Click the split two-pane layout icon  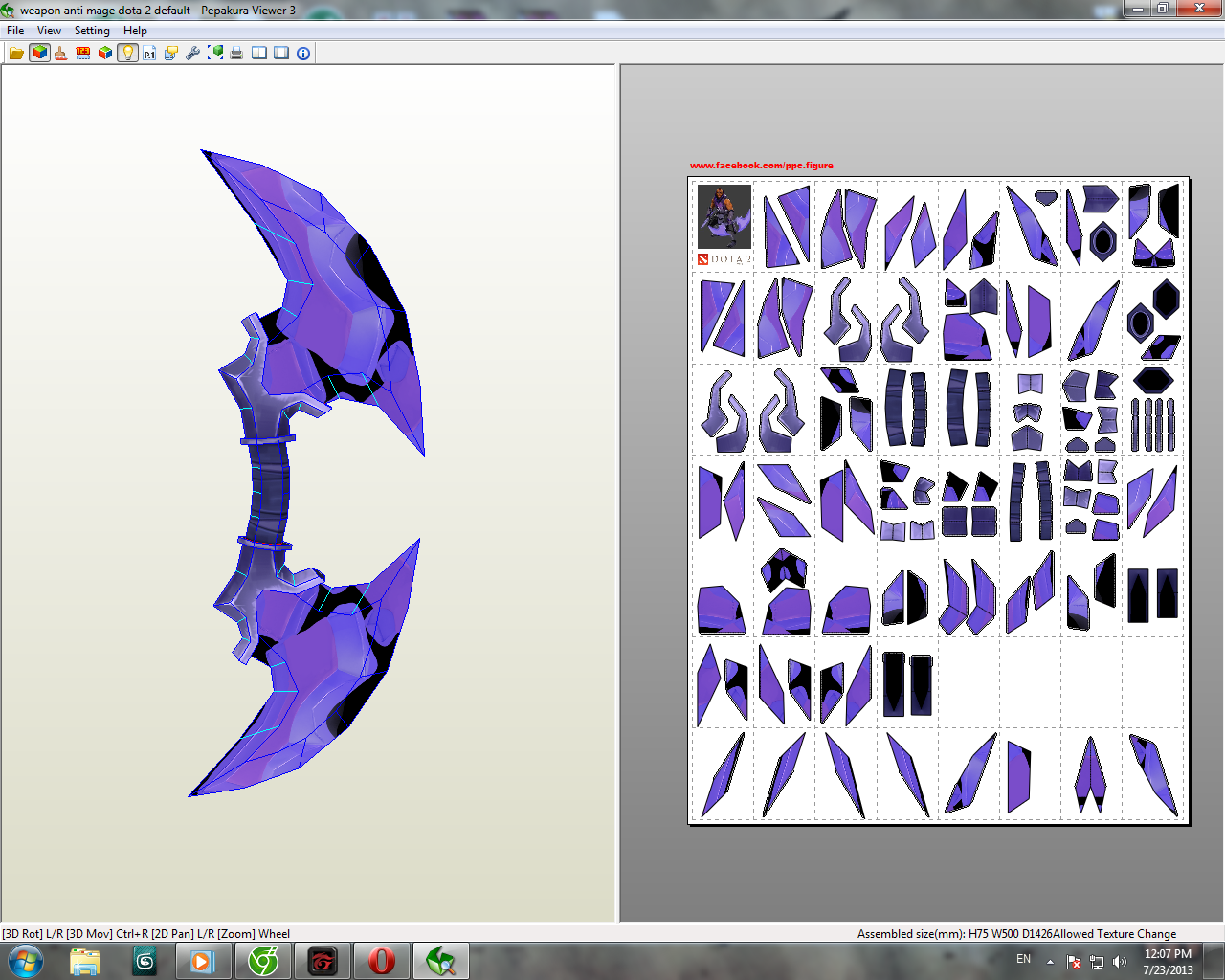259,54
